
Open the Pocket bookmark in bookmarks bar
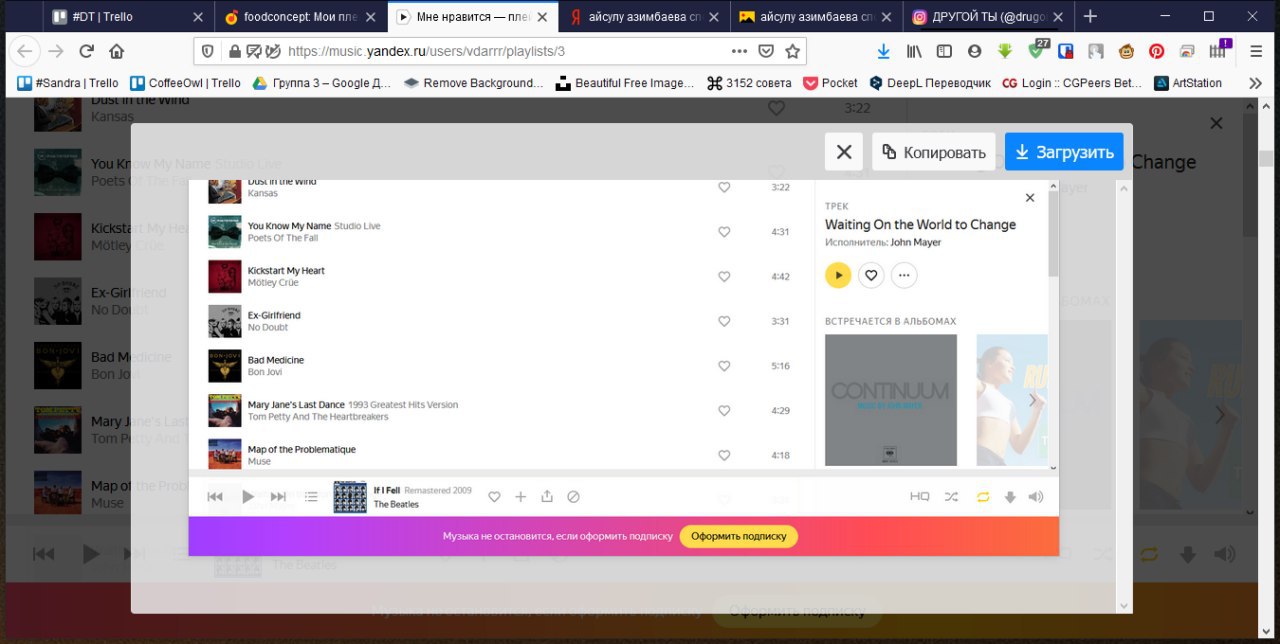point(830,83)
